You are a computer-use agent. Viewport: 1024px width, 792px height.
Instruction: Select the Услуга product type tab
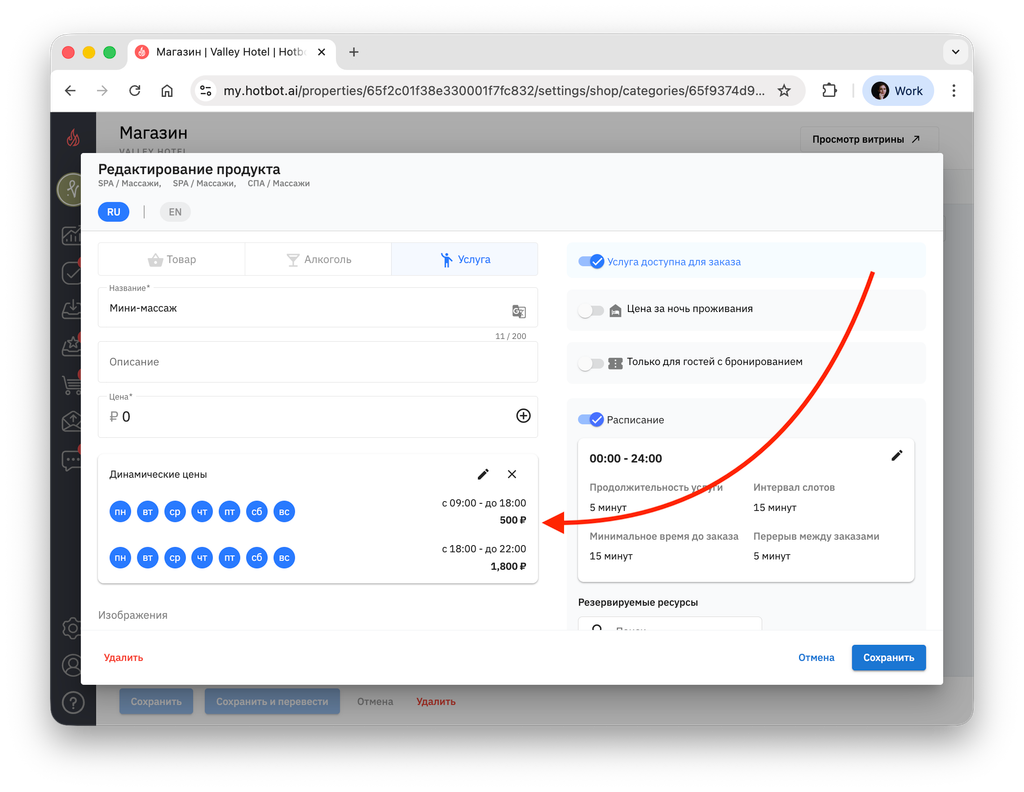coord(465,259)
